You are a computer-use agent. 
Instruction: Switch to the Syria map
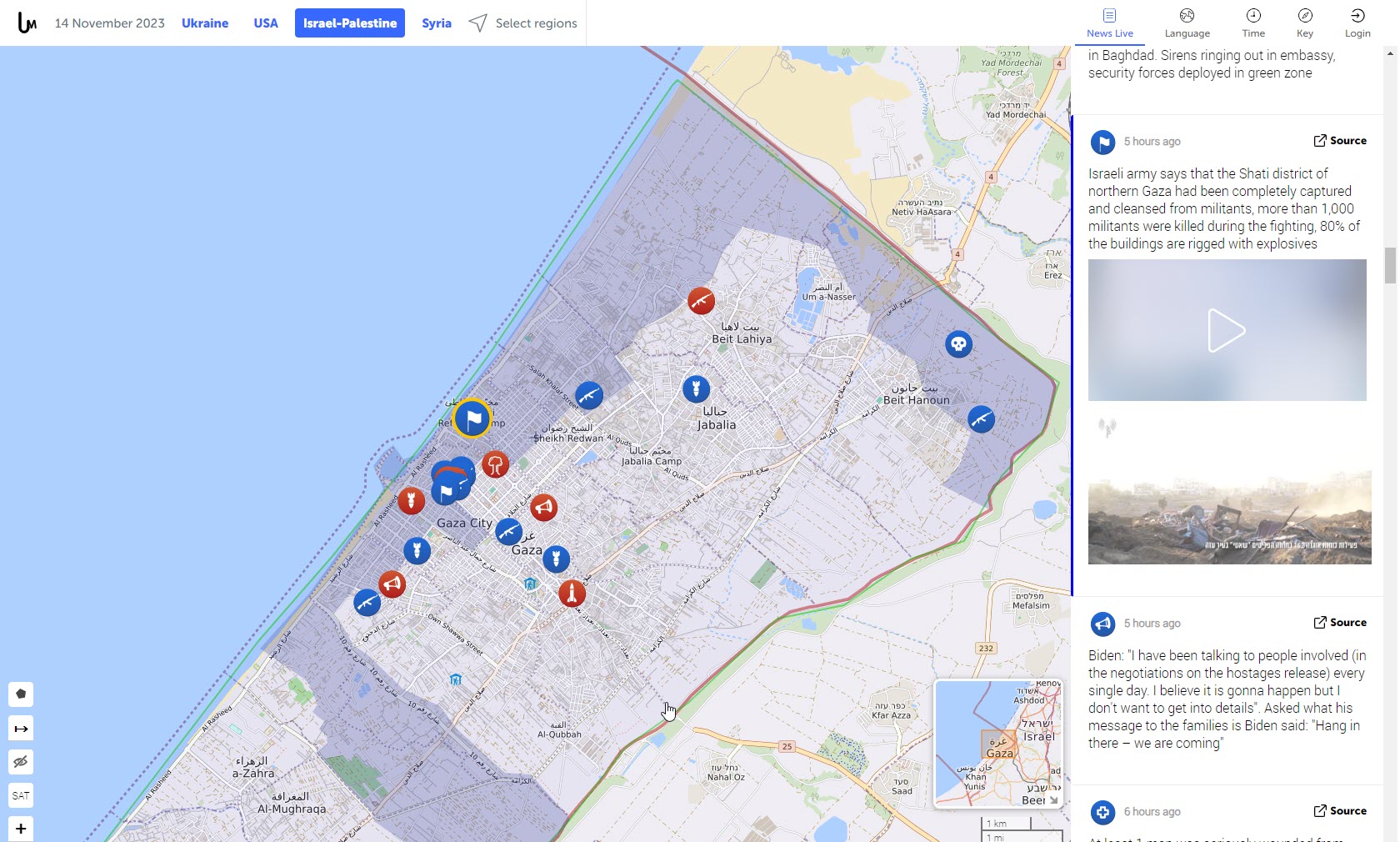[437, 23]
